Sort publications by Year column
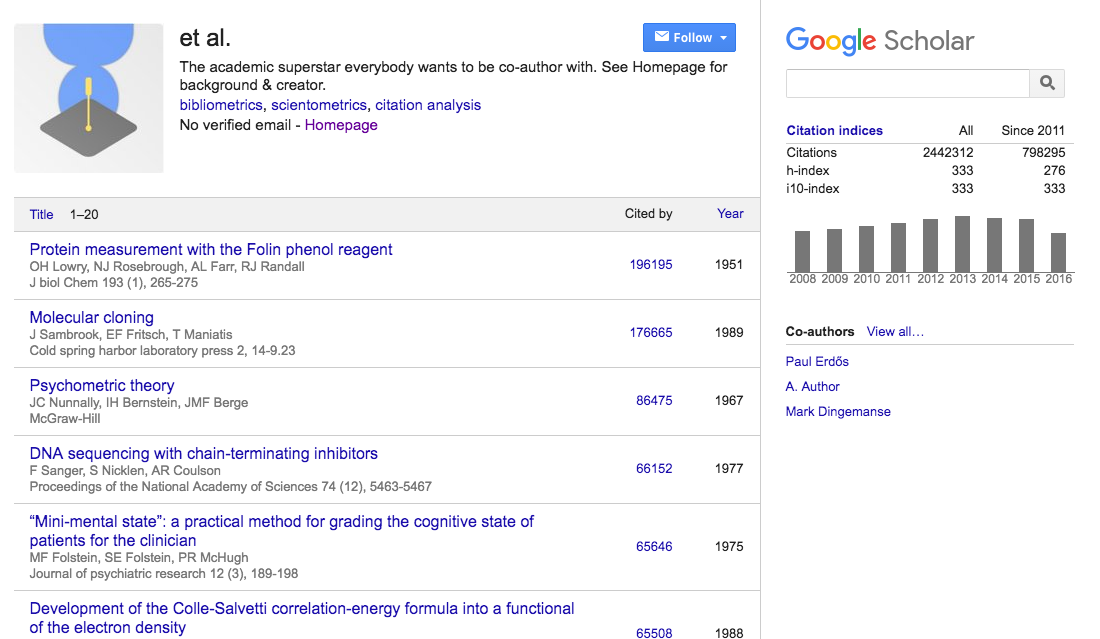This screenshot has height=639, width=1100. (730, 213)
